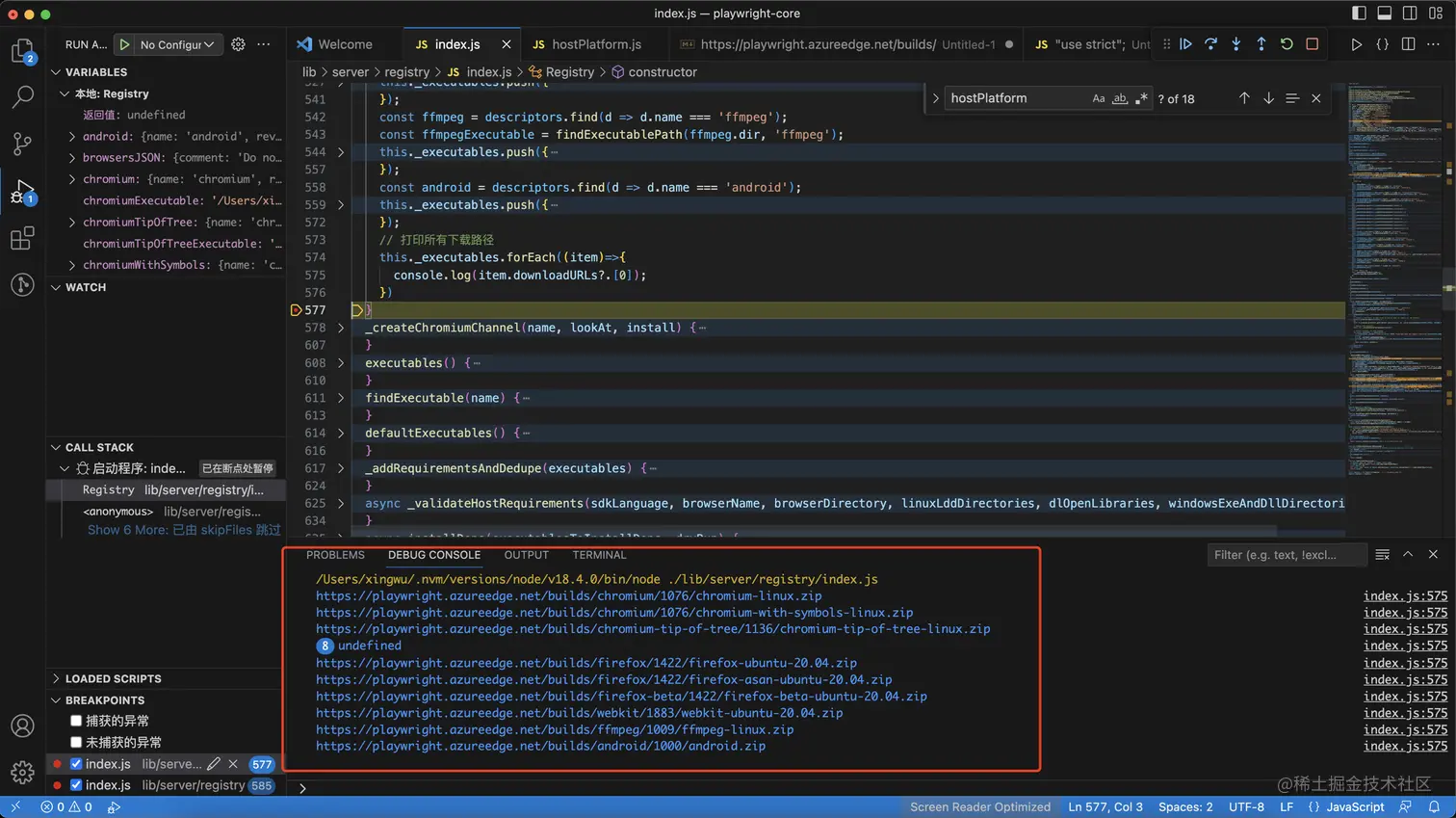
Task: Open Accounts icon in activity bar
Action: pyautogui.click(x=22, y=726)
